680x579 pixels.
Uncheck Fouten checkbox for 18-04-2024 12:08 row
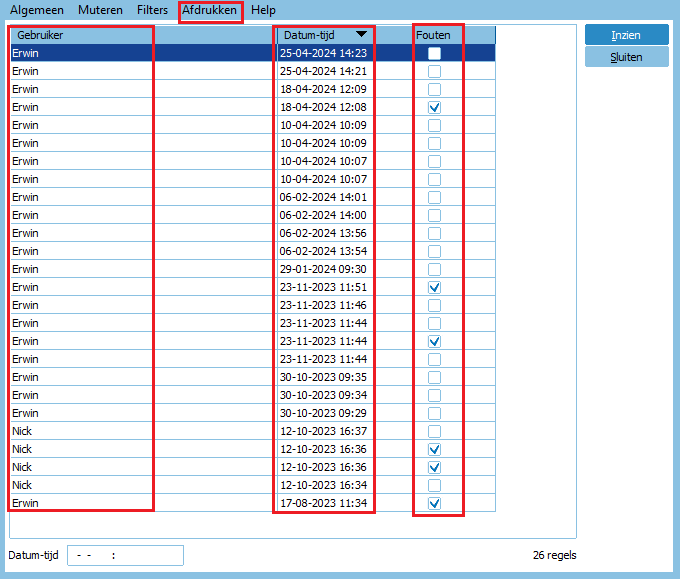point(434,107)
